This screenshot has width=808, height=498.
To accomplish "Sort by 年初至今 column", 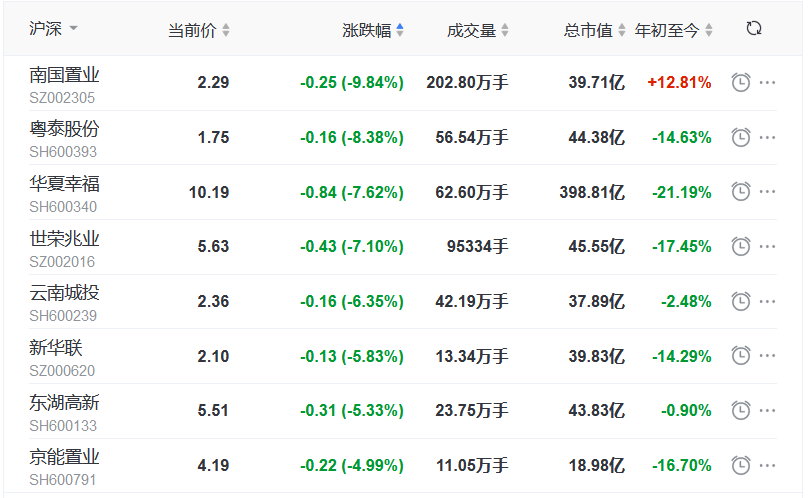I will click(674, 30).
